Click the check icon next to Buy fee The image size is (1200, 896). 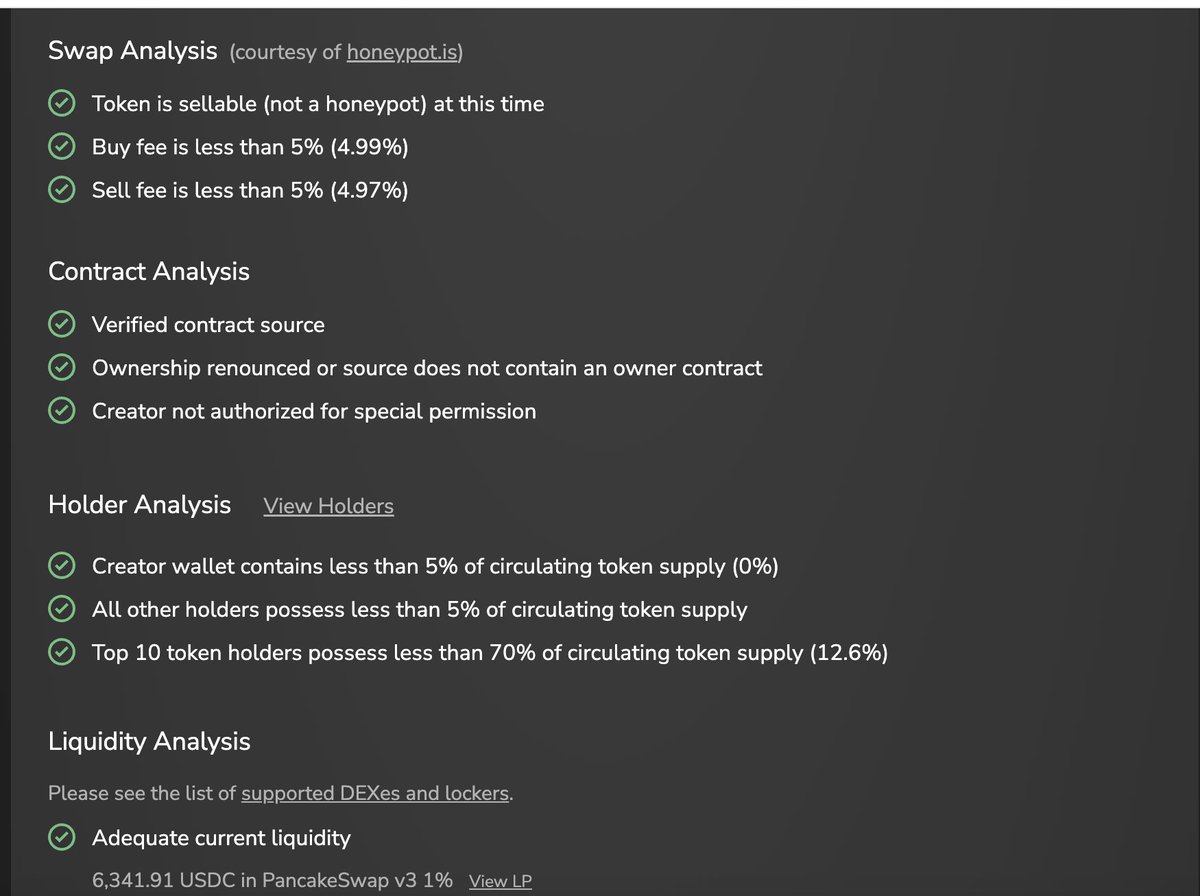[x=62, y=146]
